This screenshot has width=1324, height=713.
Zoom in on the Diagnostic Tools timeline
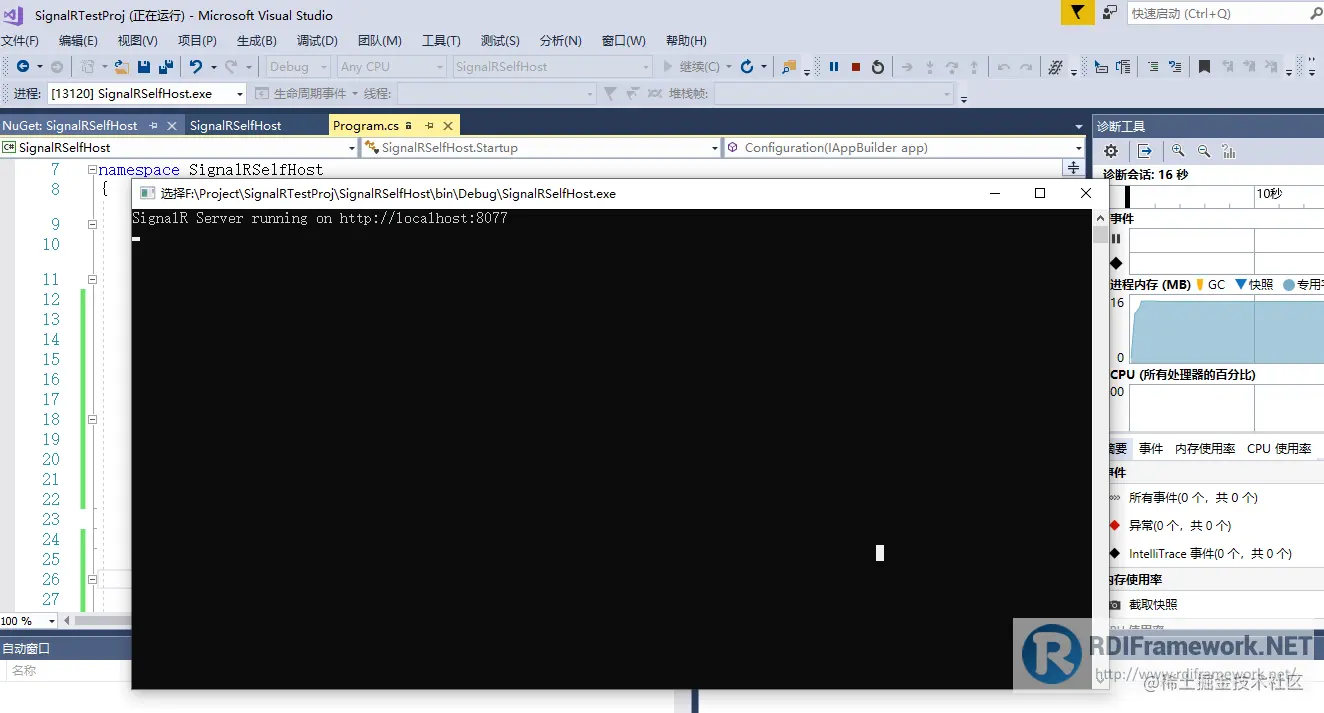1178,151
